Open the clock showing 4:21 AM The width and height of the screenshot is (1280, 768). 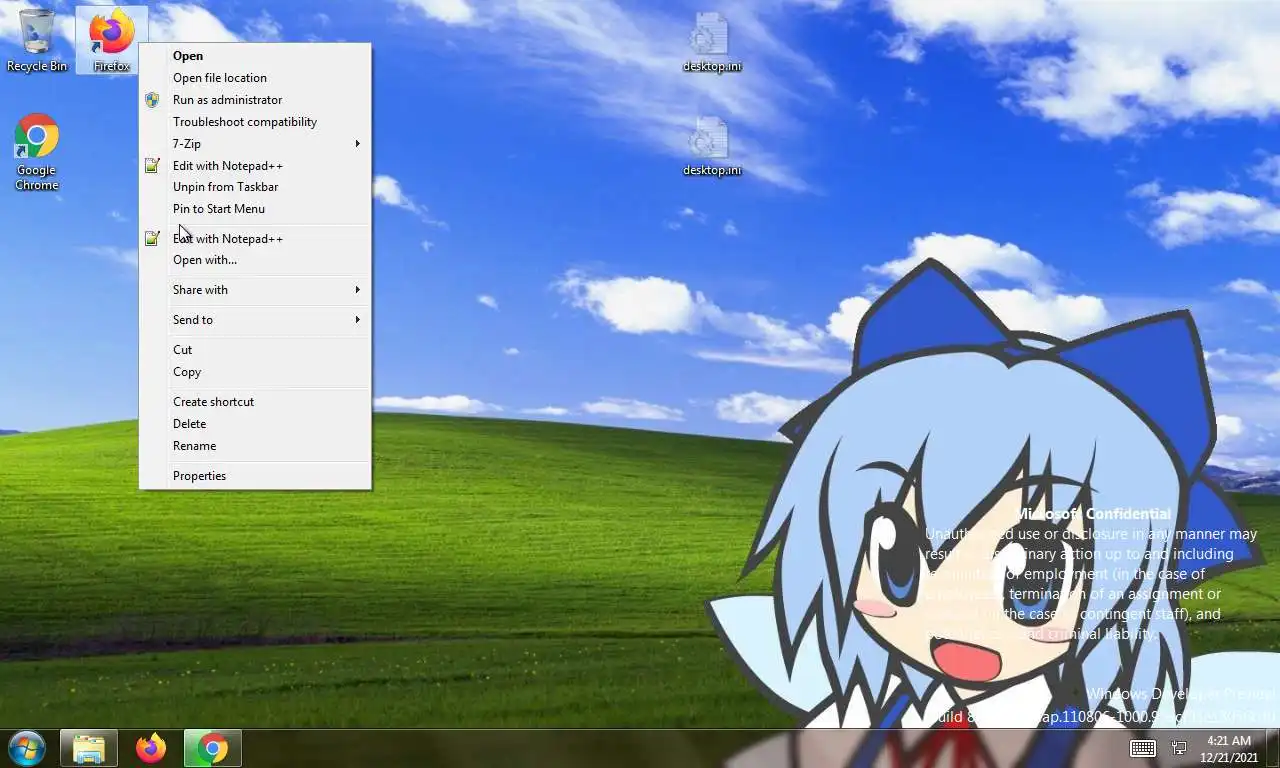tap(1229, 749)
